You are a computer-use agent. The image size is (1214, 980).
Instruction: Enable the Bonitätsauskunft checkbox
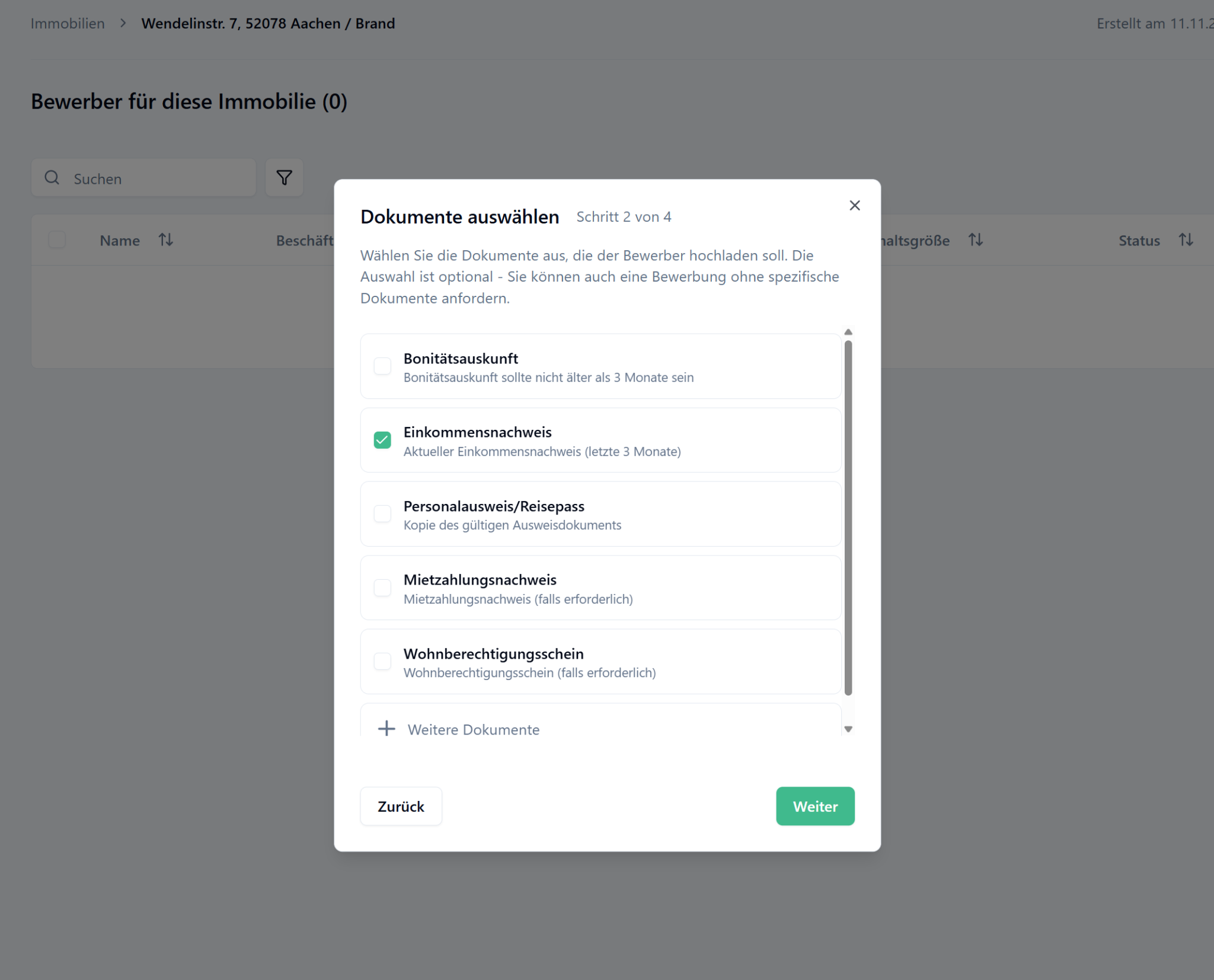tap(382, 366)
